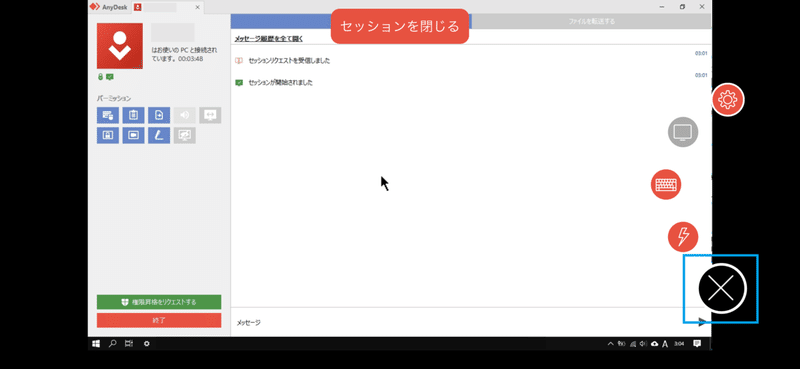The width and height of the screenshot is (800, 369).
Task: Click the パーミッション heading label
Action: point(114,99)
